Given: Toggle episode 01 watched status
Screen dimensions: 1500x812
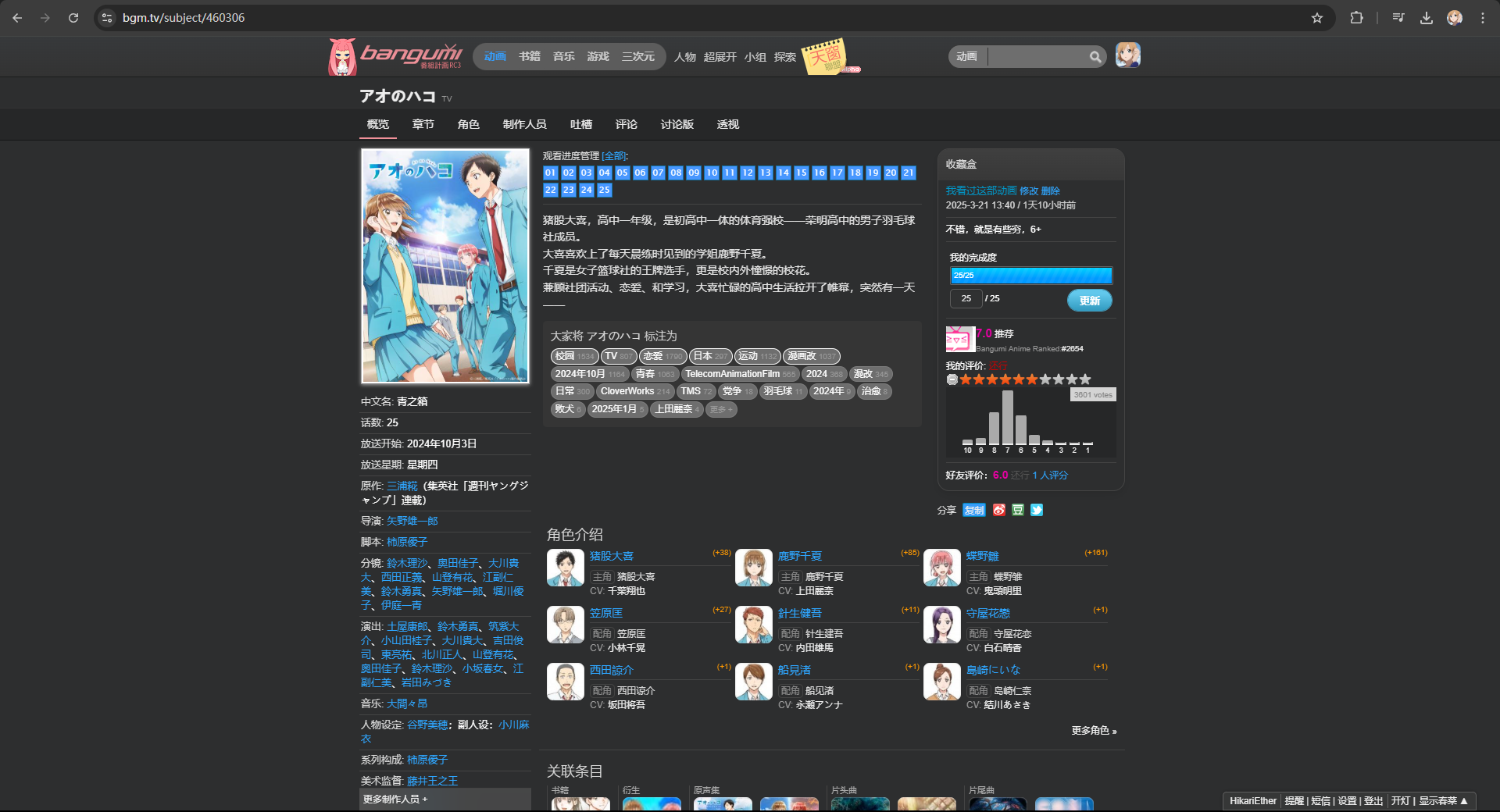Looking at the screenshot, I should [x=551, y=173].
